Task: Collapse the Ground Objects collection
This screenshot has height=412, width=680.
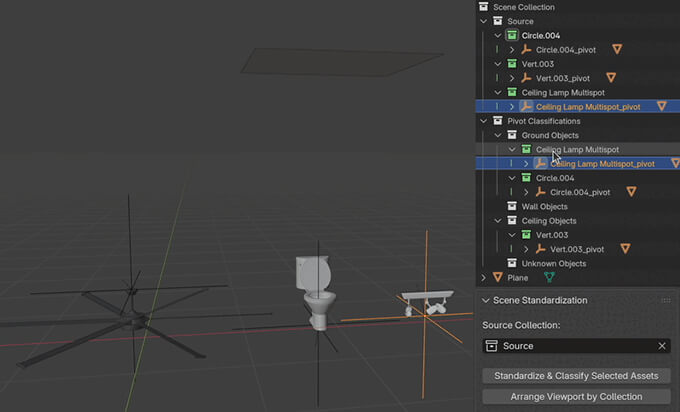Action: click(498, 135)
